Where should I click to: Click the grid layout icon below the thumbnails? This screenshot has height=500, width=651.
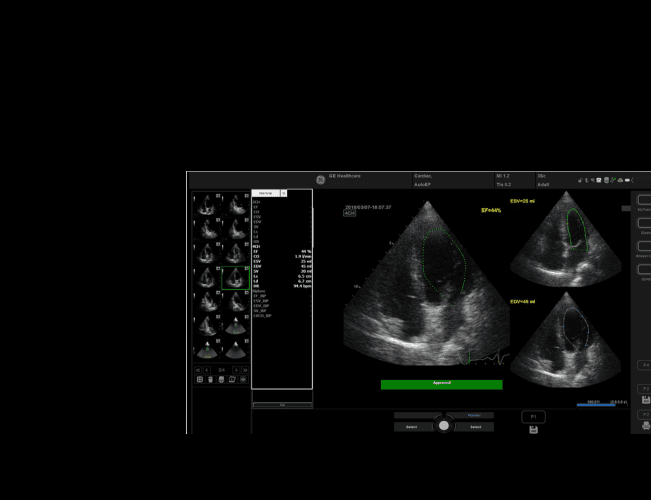tap(200, 380)
